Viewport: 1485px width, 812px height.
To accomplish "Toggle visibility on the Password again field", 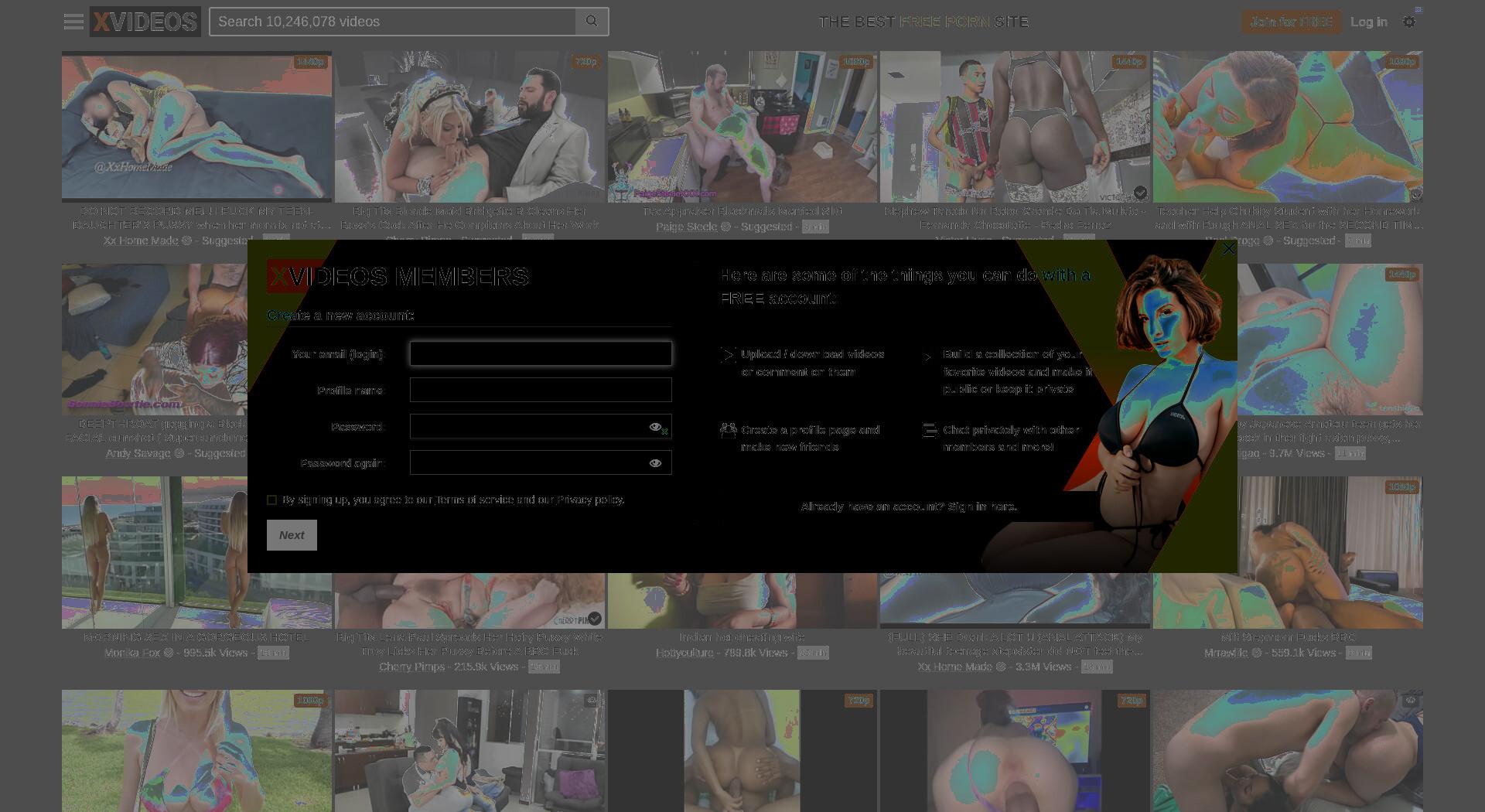I will [x=655, y=463].
